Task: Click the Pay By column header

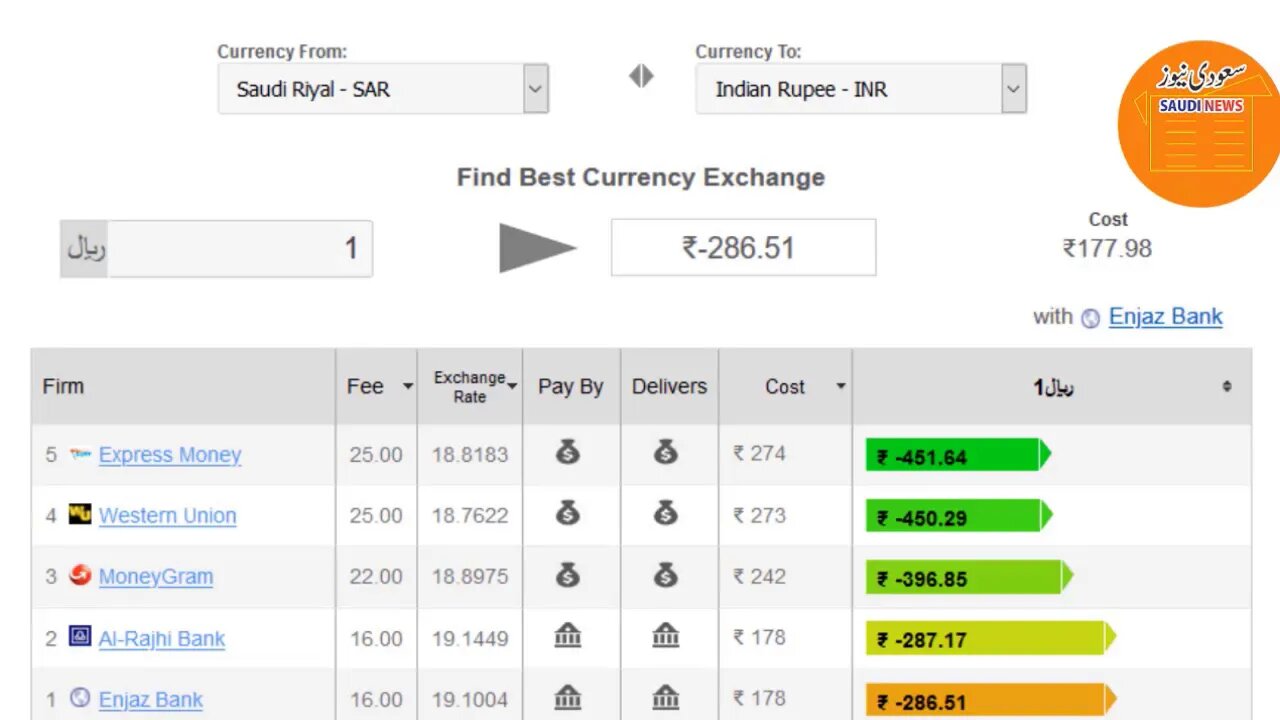Action: (571, 387)
